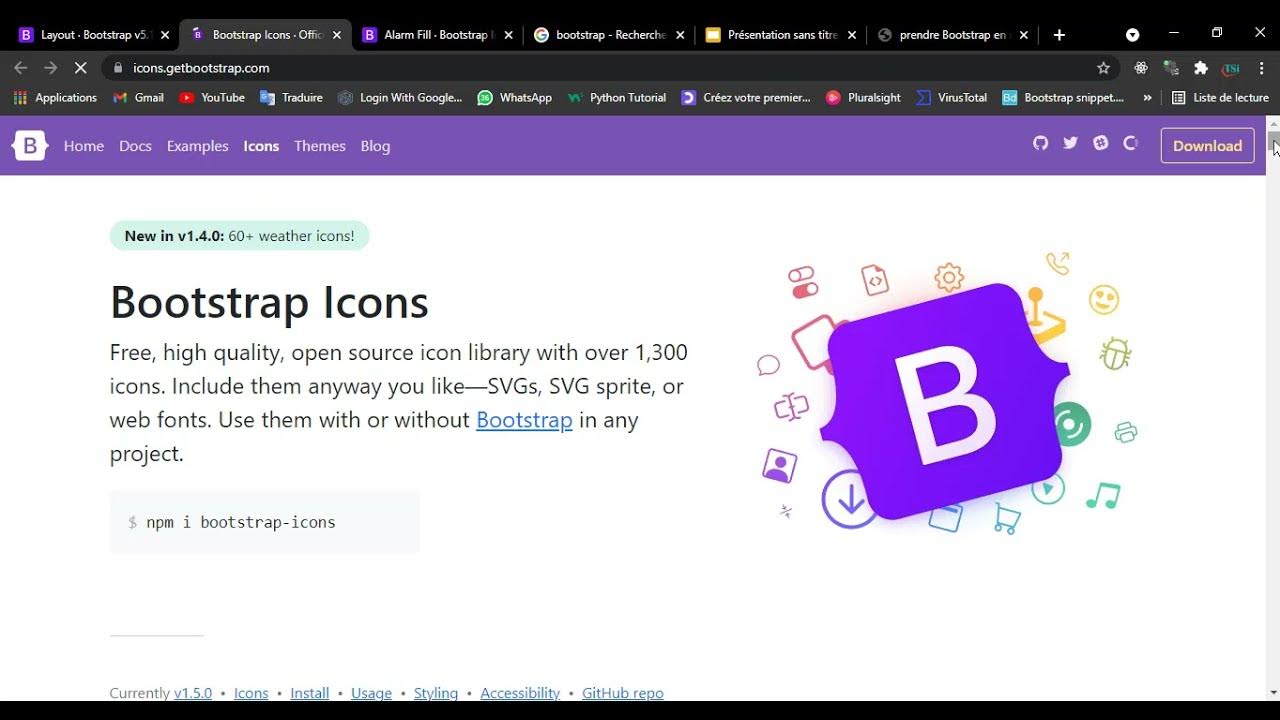
Task: Jump to the Accessibility link
Action: (520, 693)
